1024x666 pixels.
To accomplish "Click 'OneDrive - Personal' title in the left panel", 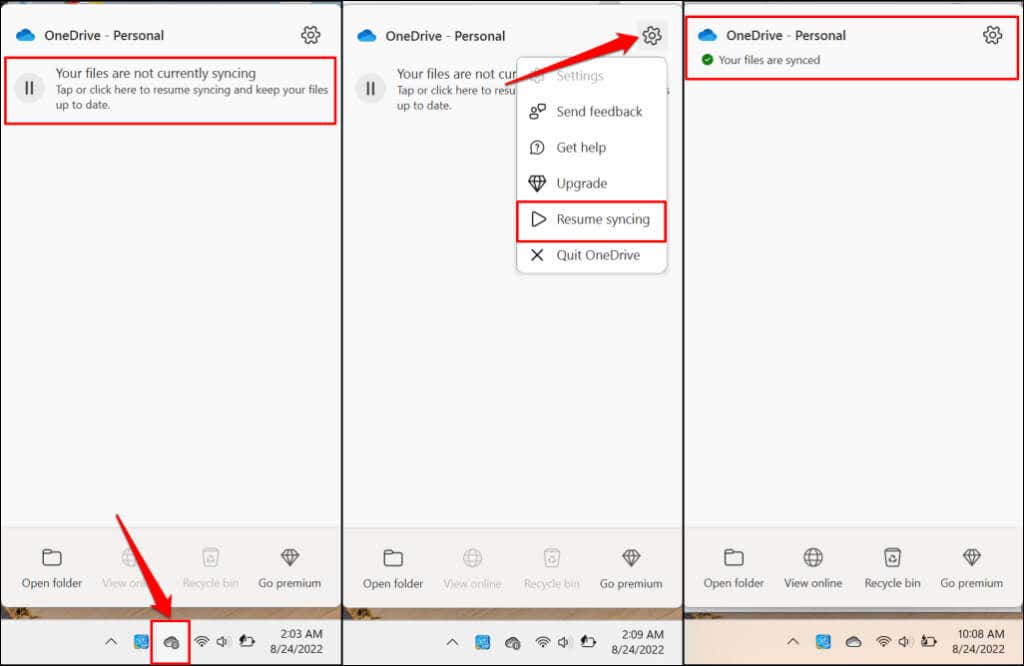I will 104,35.
